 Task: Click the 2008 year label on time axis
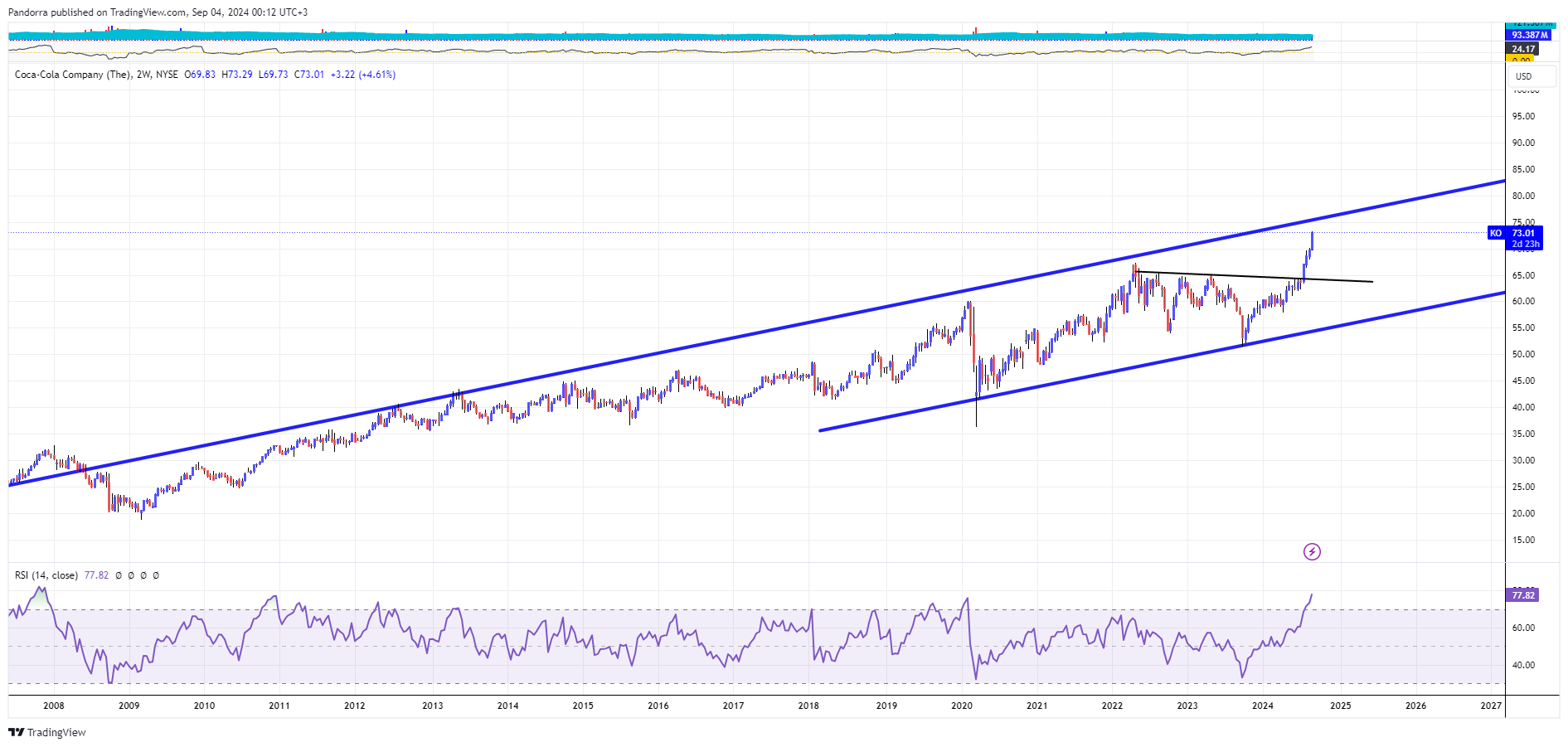pyautogui.click(x=54, y=706)
